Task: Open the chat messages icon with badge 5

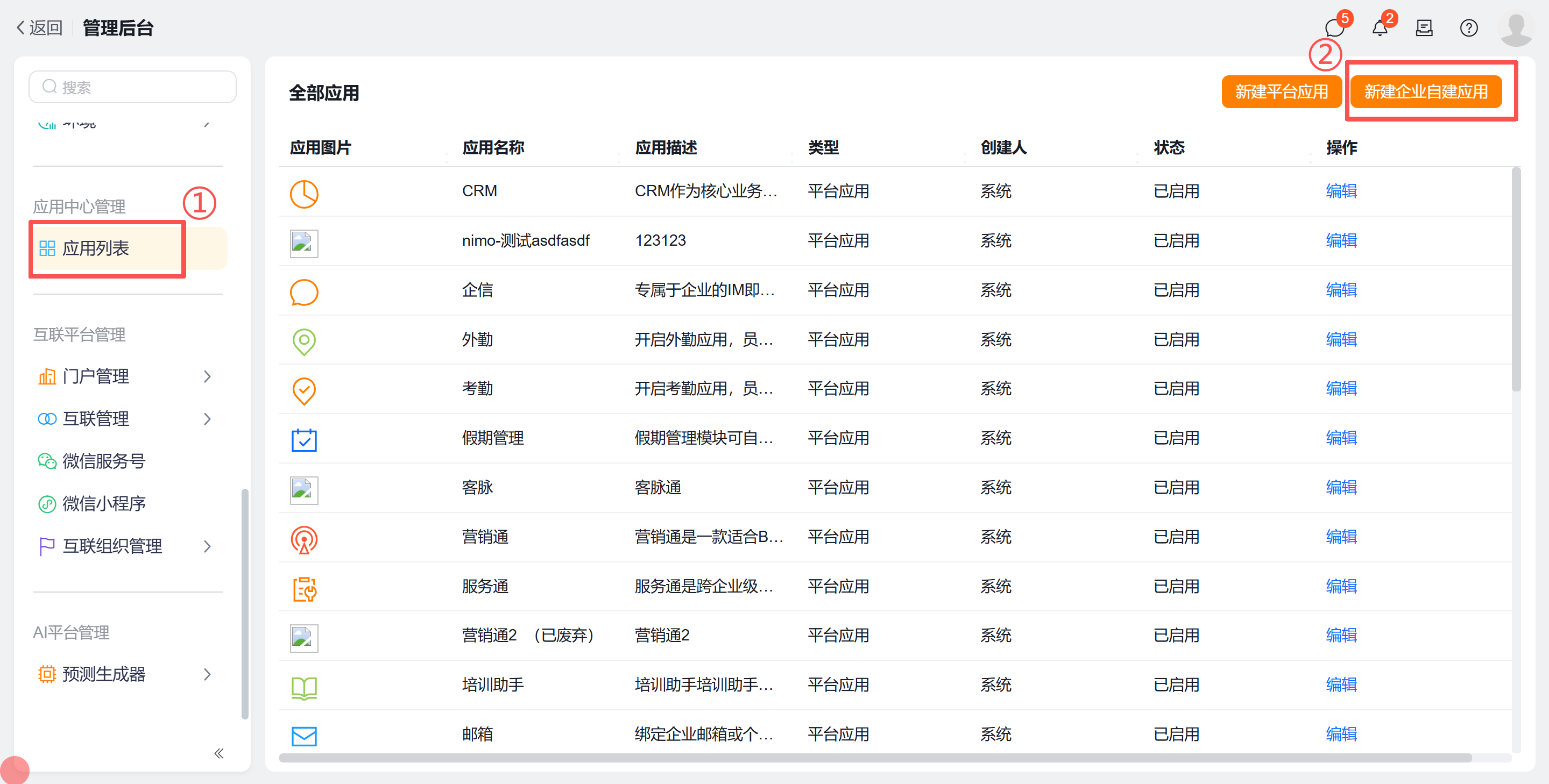Action: click(1334, 28)
